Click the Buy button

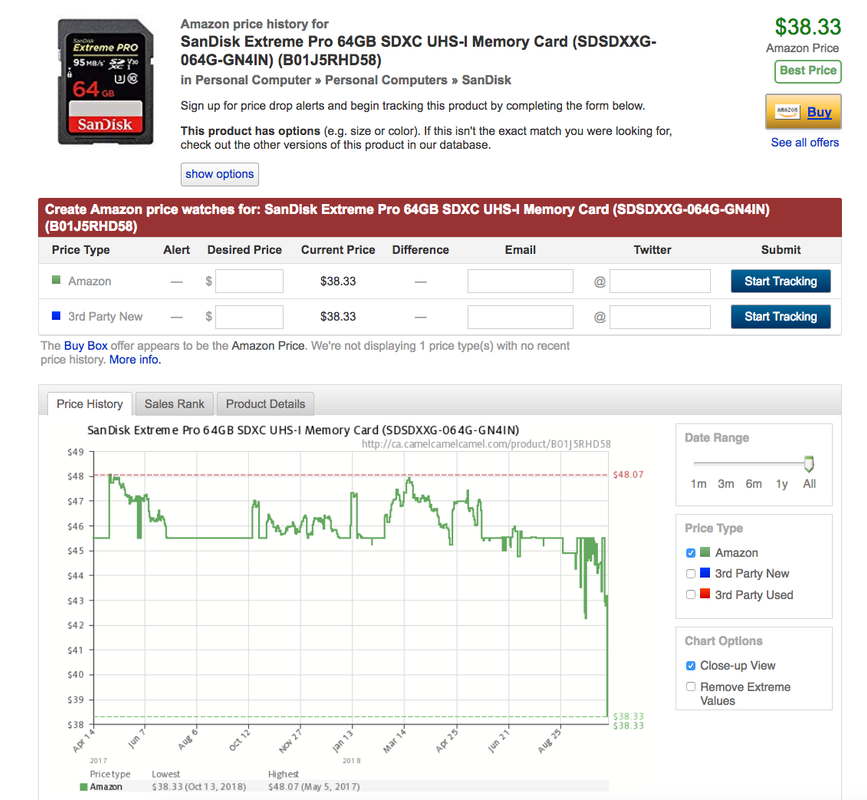[803, 112]
